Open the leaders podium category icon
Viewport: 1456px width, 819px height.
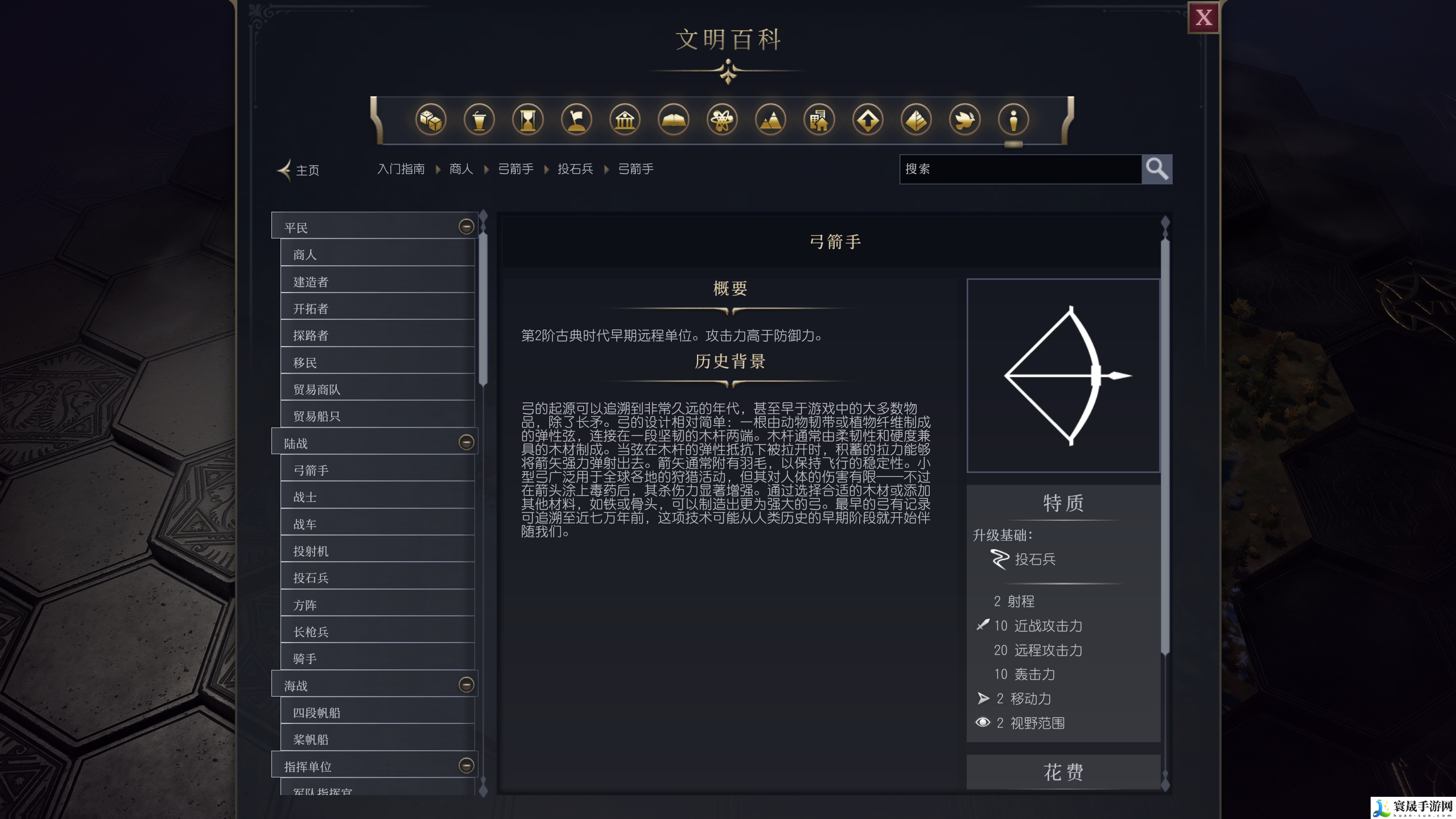point(479,120)
